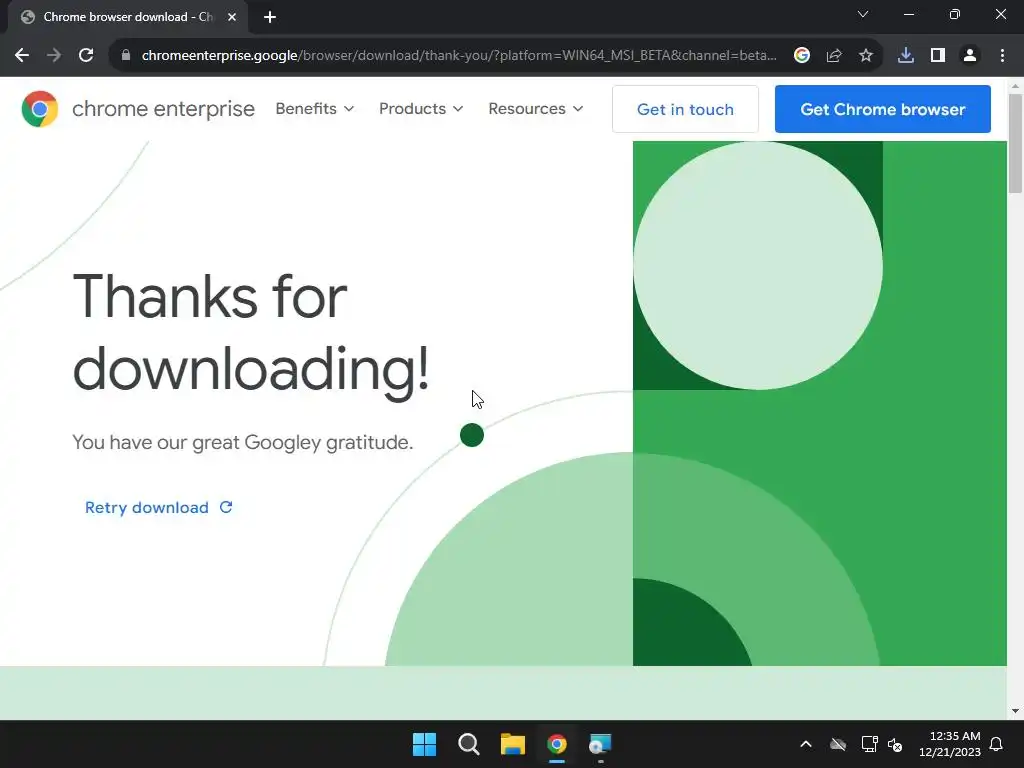Click the forward navigation arrow

(x=54, y=56)
